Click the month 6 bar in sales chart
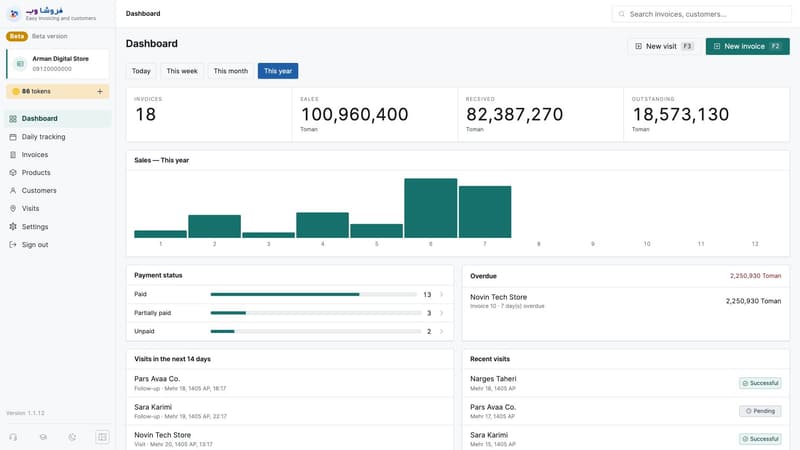 (431, 208)
